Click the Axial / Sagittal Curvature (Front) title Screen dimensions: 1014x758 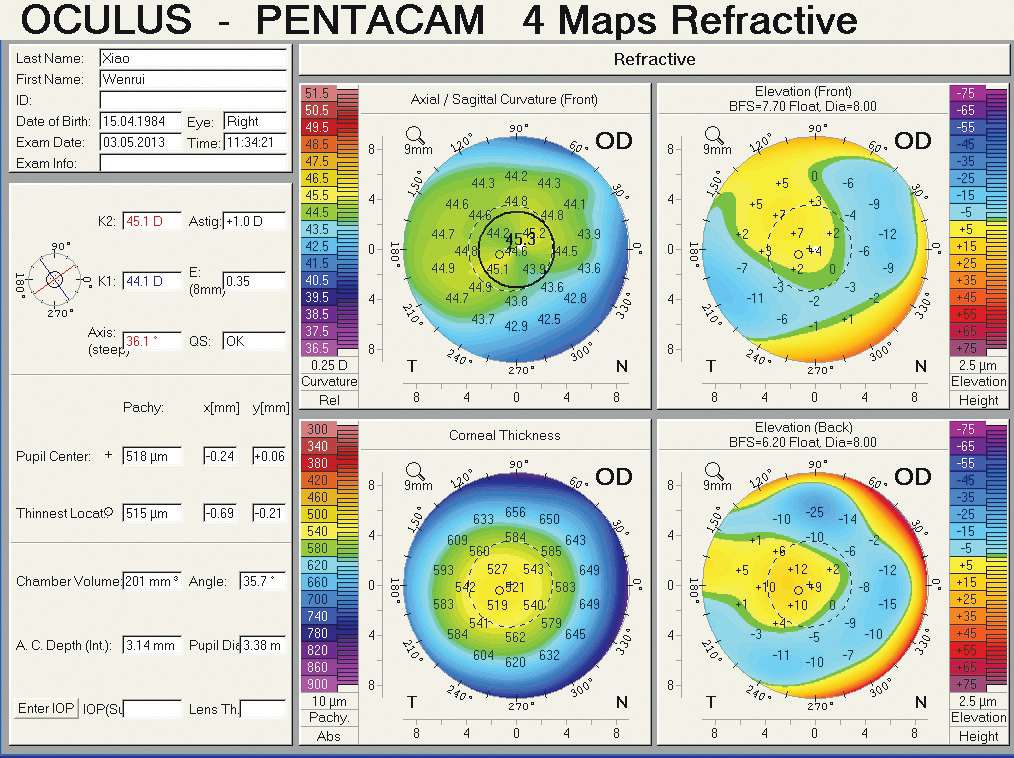[x=504, y=100]
